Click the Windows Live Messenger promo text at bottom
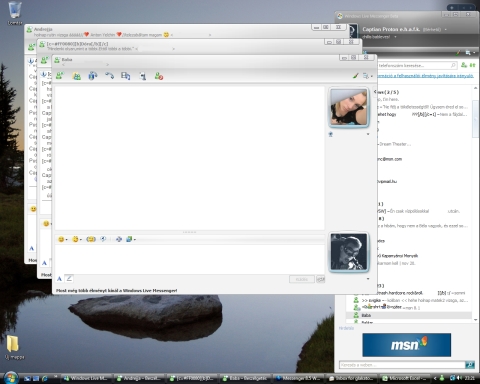Screen dimensions: 480x384 pos(117,291)
